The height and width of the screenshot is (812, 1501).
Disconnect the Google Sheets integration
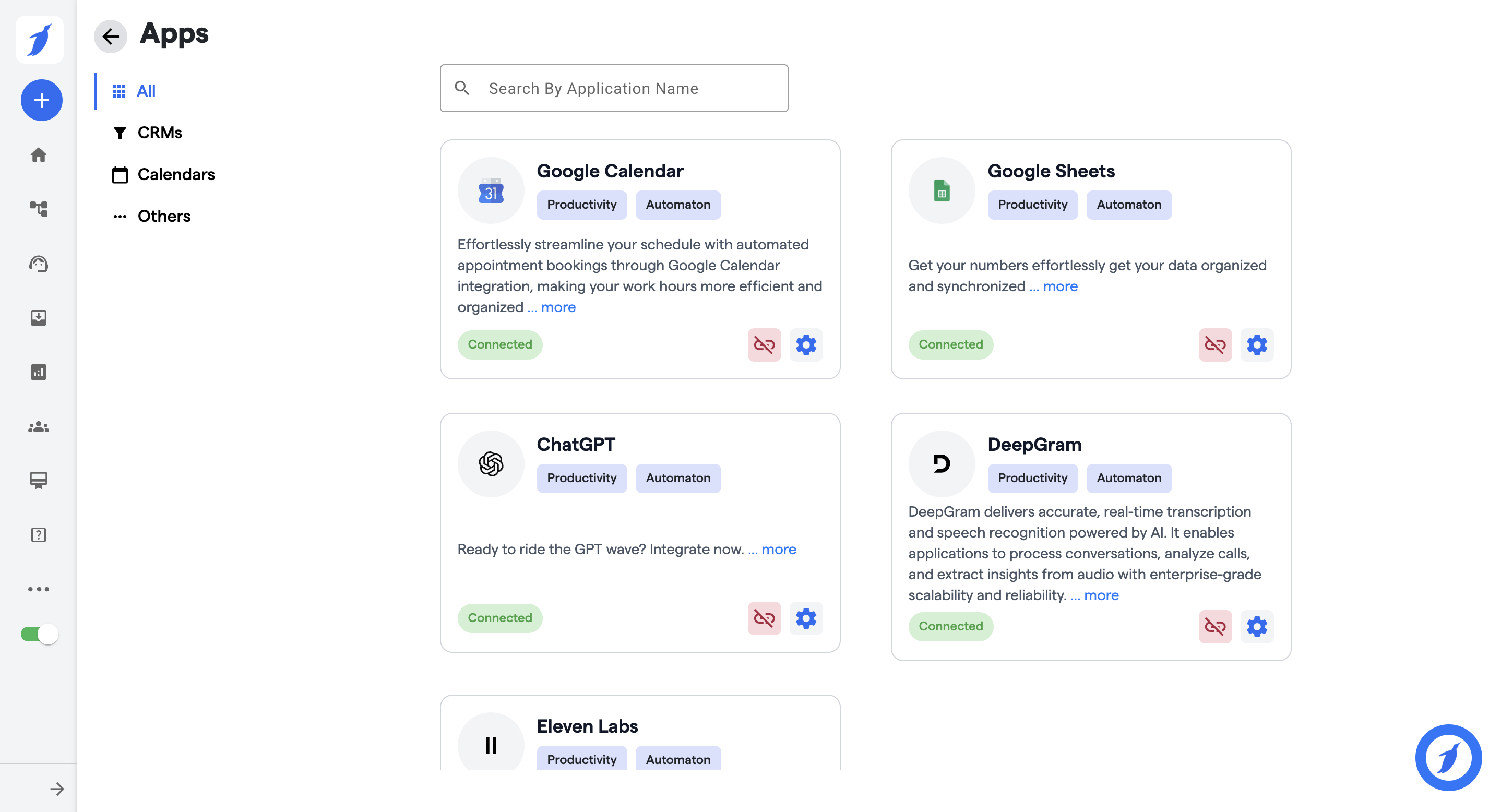click(x=1215, y=345)
